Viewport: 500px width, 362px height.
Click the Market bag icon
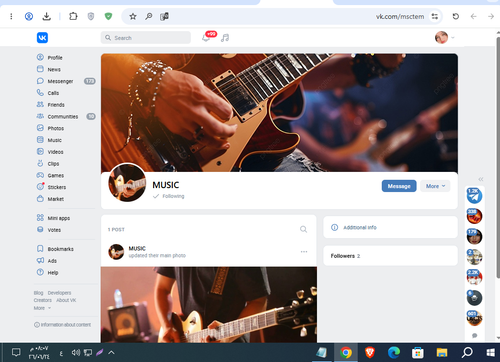(x=40, y=199)
